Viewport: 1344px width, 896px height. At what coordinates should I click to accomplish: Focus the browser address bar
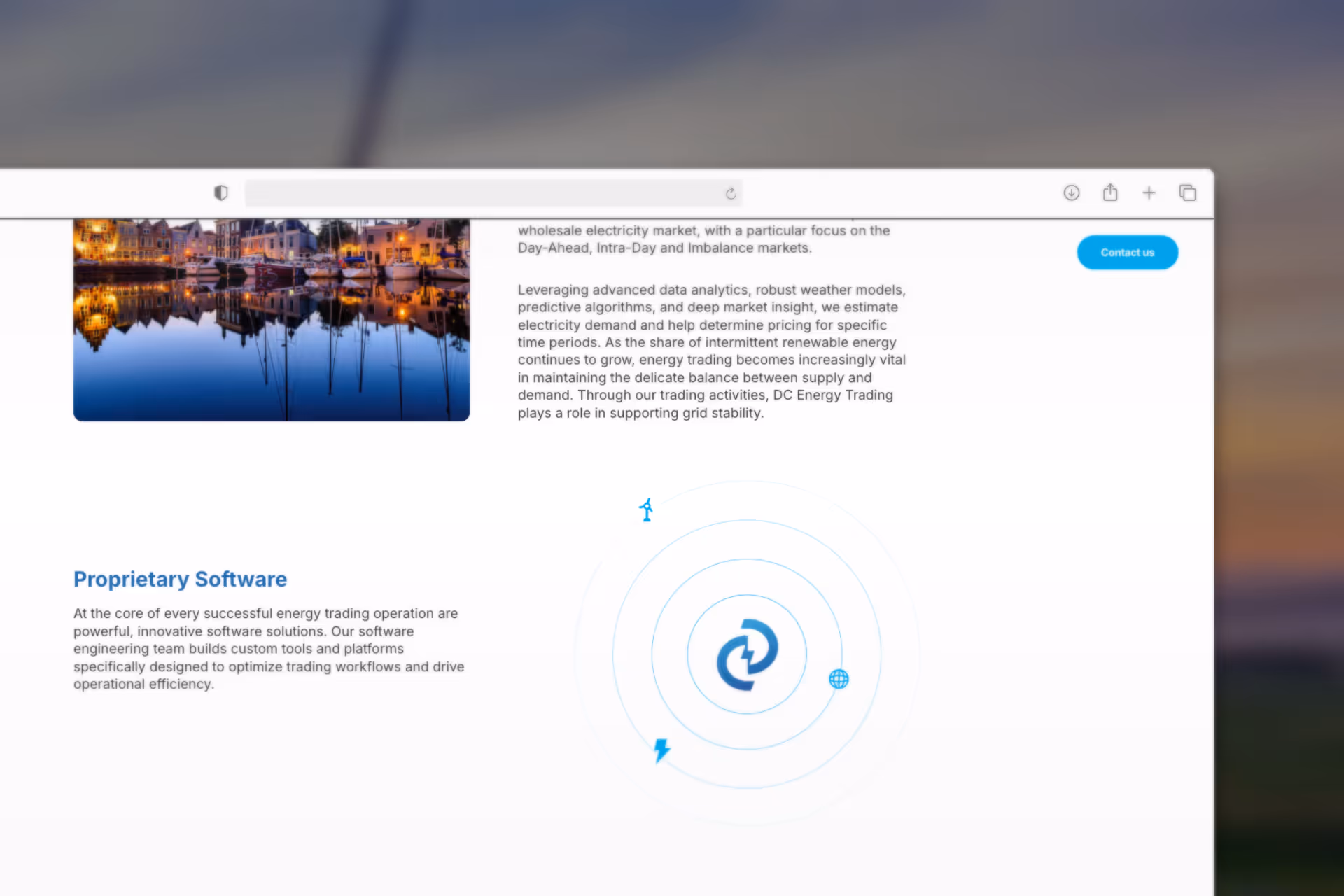click(x=493, y=193)
